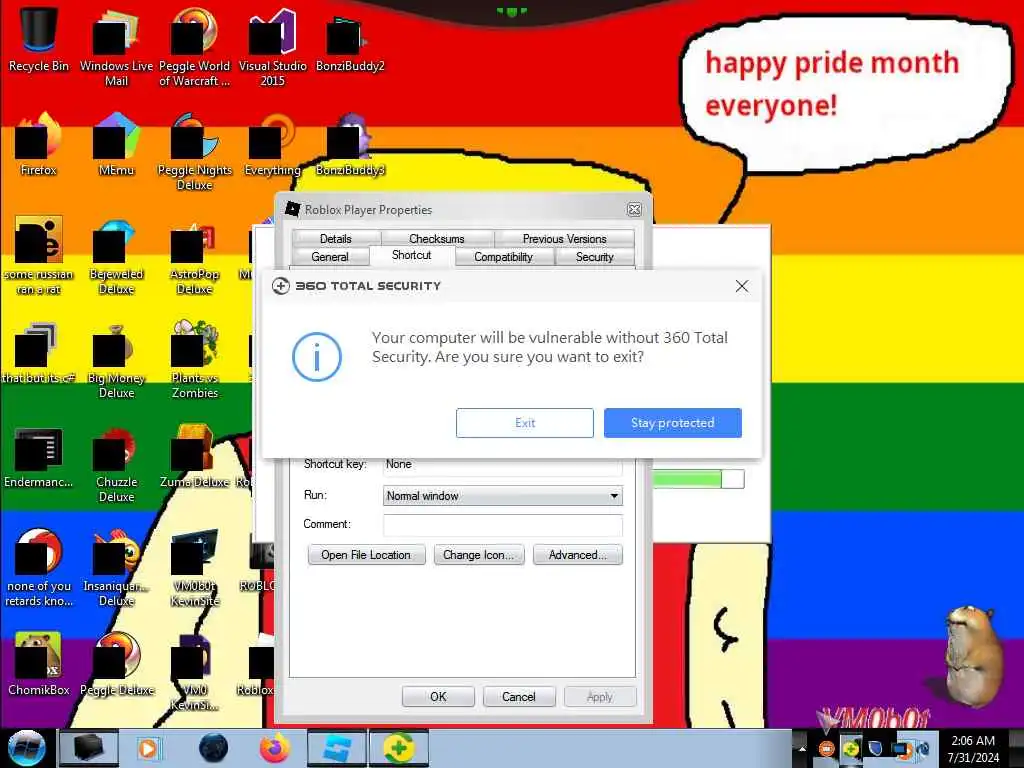
Task: Click the Open File Location button
Action: [x=366, y=554]
